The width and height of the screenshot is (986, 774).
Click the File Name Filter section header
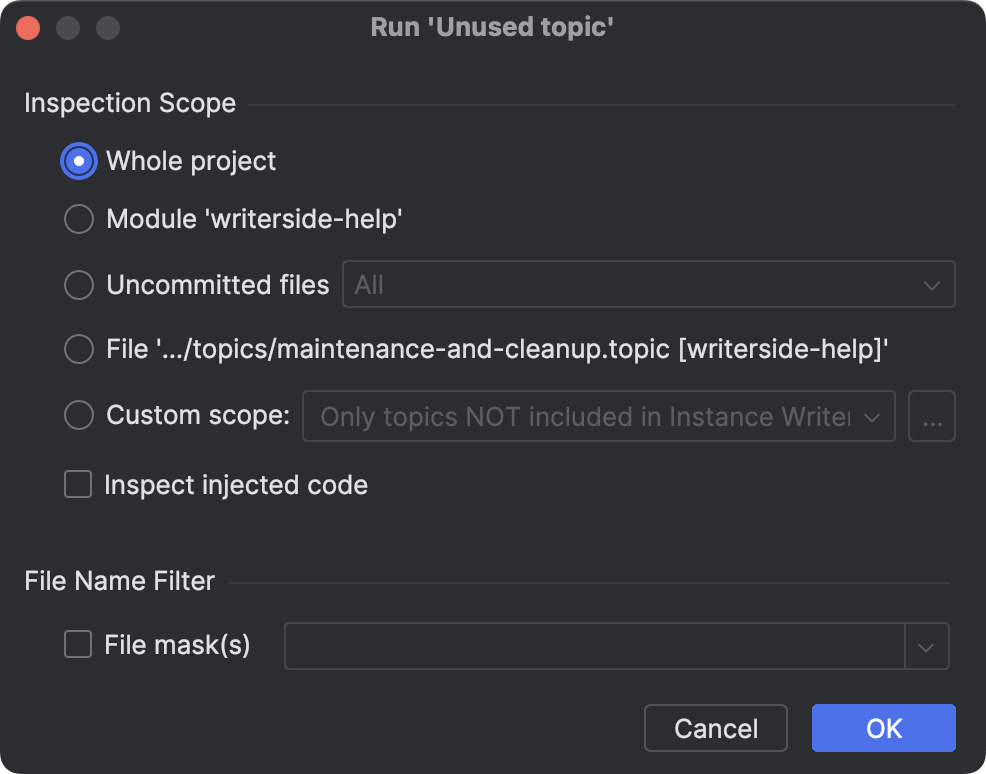[x=119, y=581]
